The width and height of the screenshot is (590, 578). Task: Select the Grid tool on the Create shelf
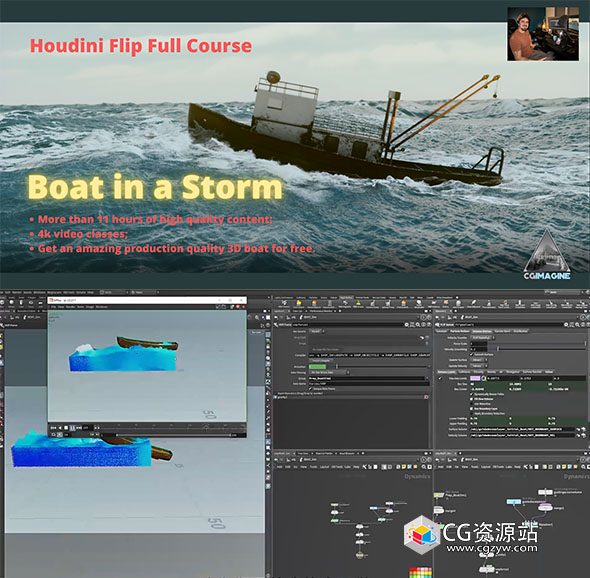pyautogui.click(x=40, y=303)
